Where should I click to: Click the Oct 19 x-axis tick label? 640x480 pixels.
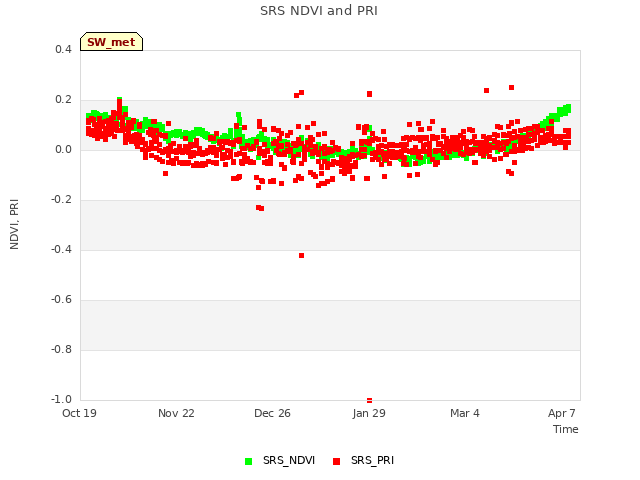click(x=79, y=413)
